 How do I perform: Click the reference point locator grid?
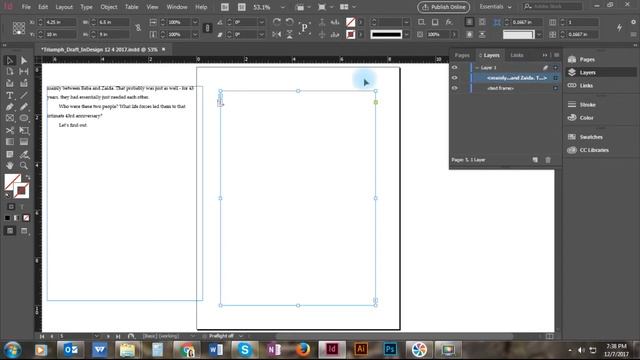(x=18, y=28)
